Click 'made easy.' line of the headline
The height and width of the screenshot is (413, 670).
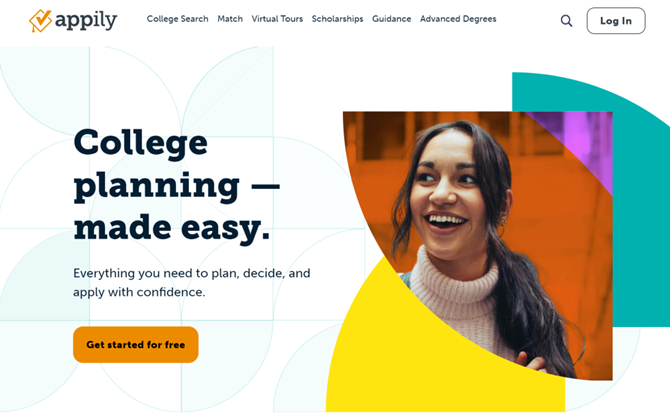pos(172,228)
